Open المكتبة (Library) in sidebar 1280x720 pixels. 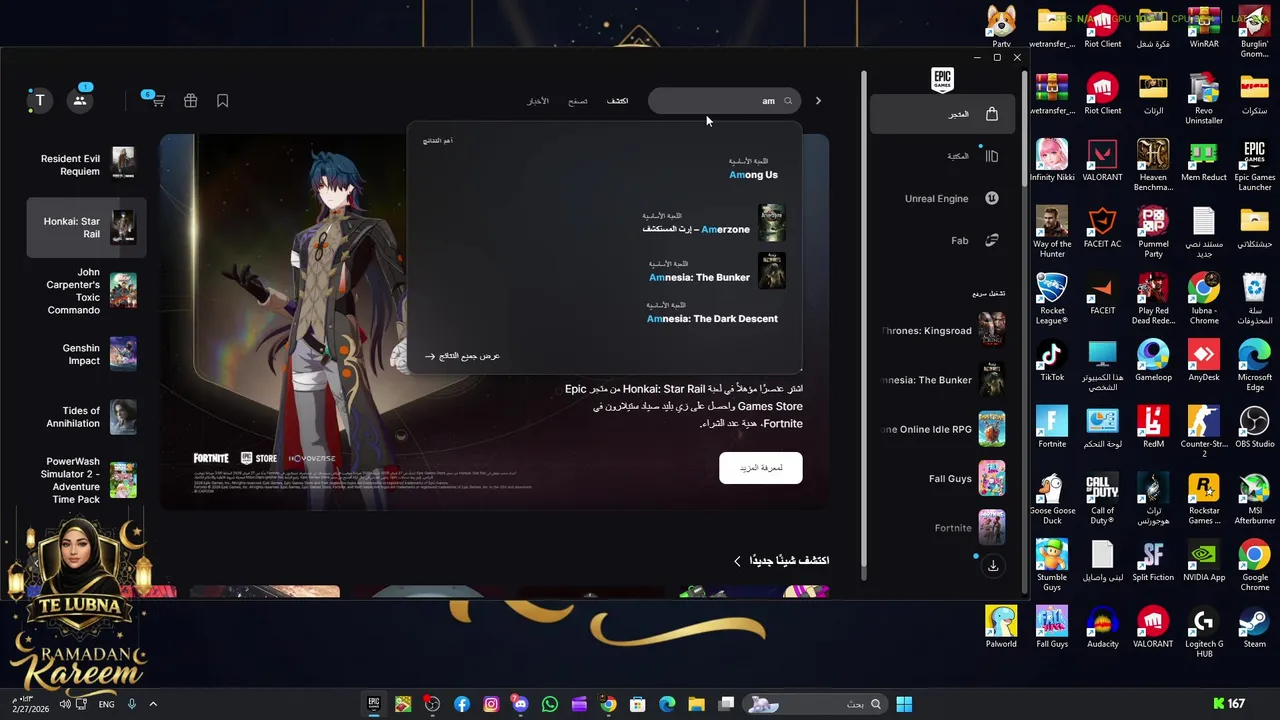tap(942, 156)
